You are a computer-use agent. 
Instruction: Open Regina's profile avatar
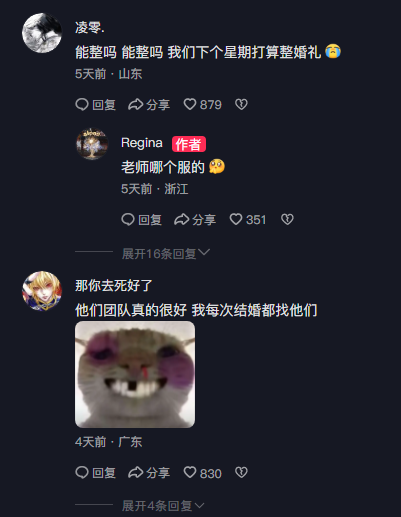(92, 144)
